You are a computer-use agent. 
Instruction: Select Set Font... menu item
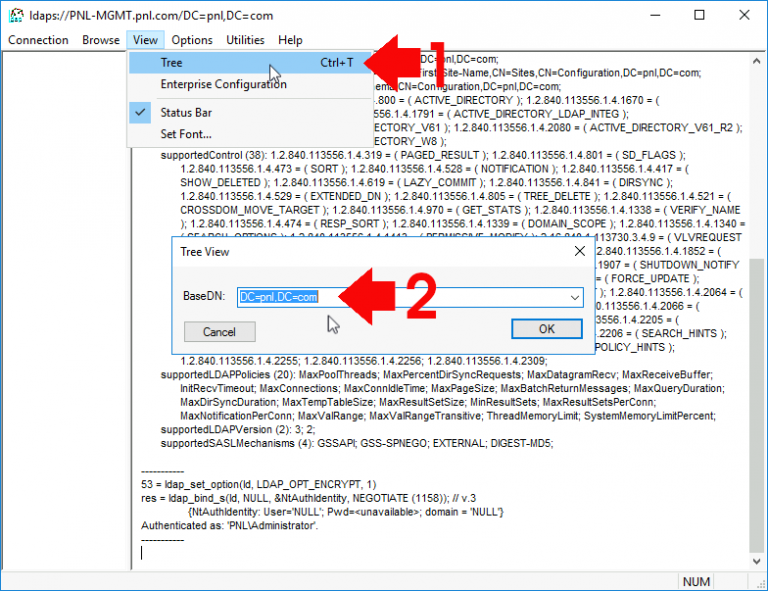click(186, 134)
